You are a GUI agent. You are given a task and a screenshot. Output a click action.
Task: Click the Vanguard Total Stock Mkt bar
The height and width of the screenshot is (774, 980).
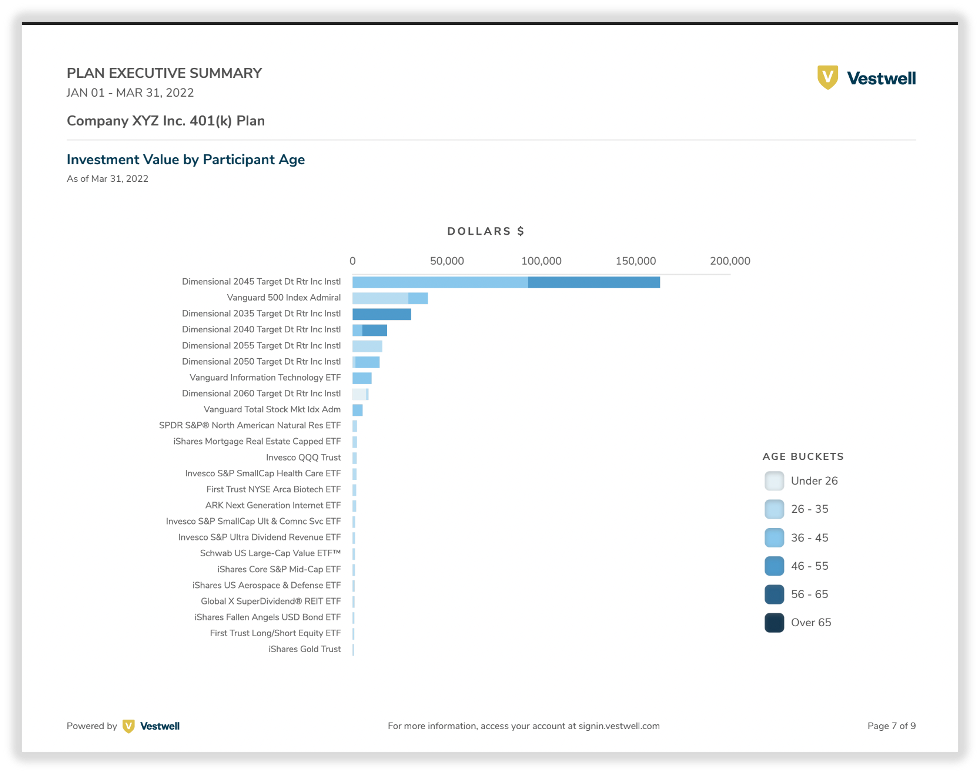(358, 410)
